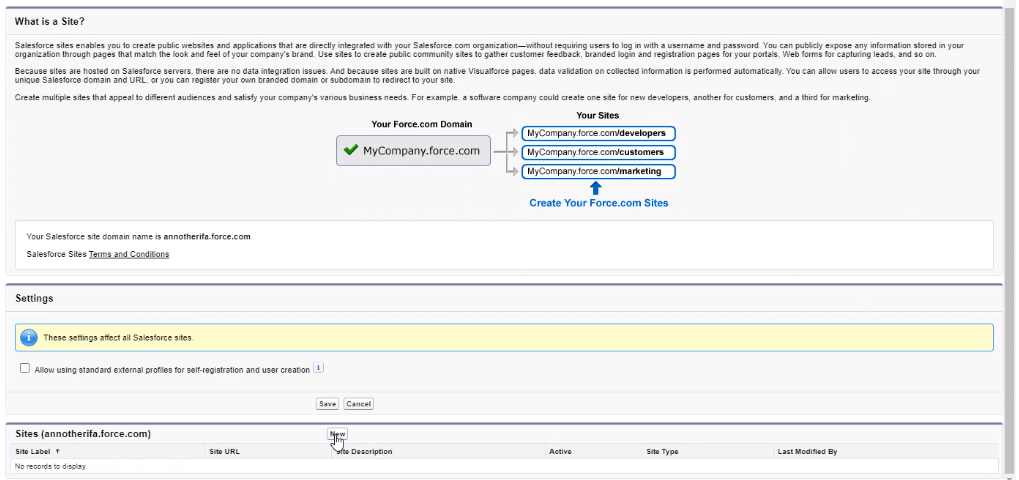Click the Active column header
The width and height of the screenshot is (1019, 480).
point(560,451)
